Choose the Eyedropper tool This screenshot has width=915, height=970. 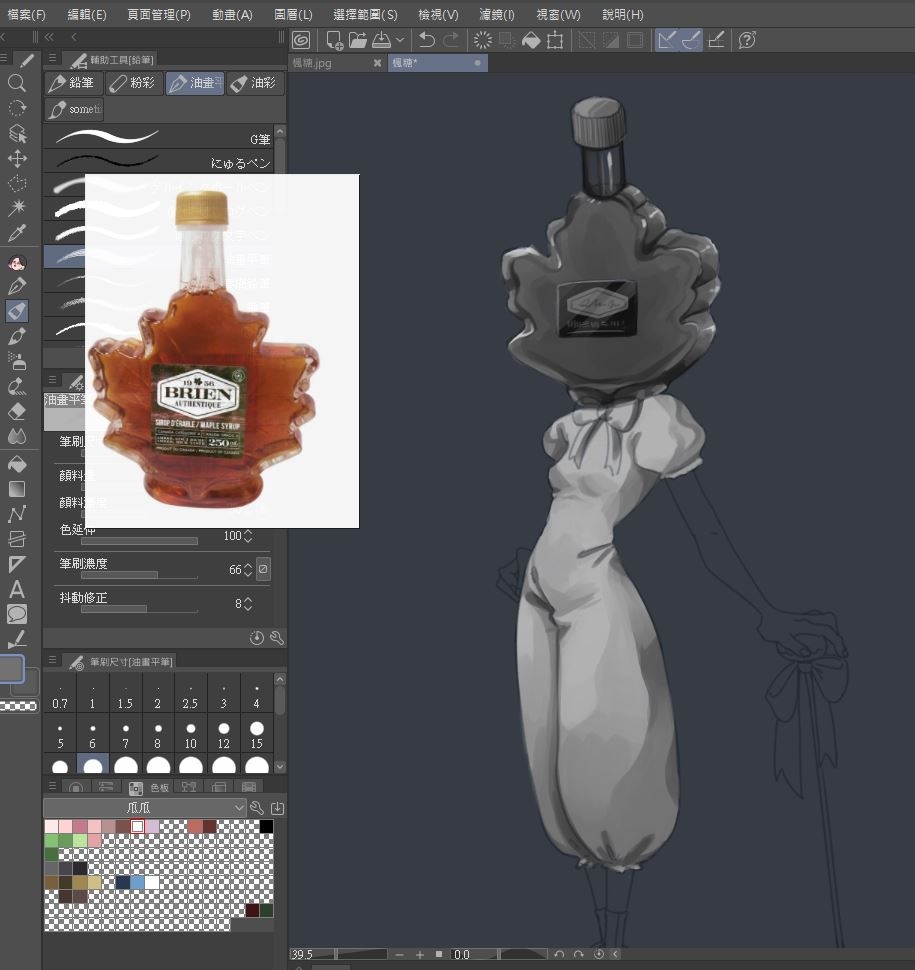click(17, 233)
